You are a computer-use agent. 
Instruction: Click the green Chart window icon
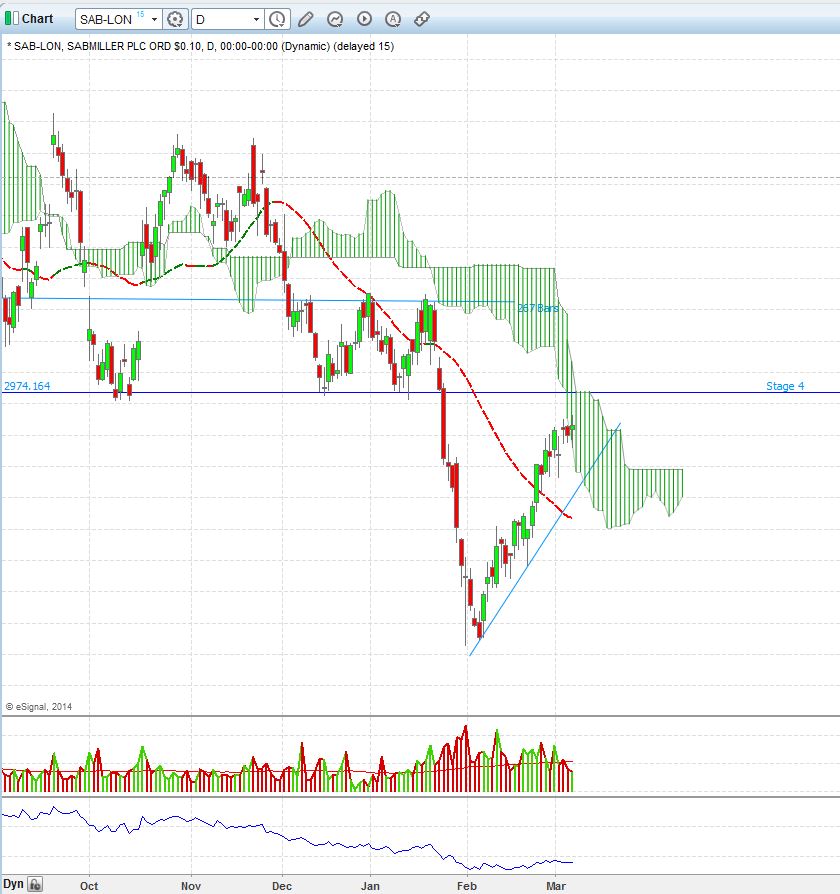[11, 19]
